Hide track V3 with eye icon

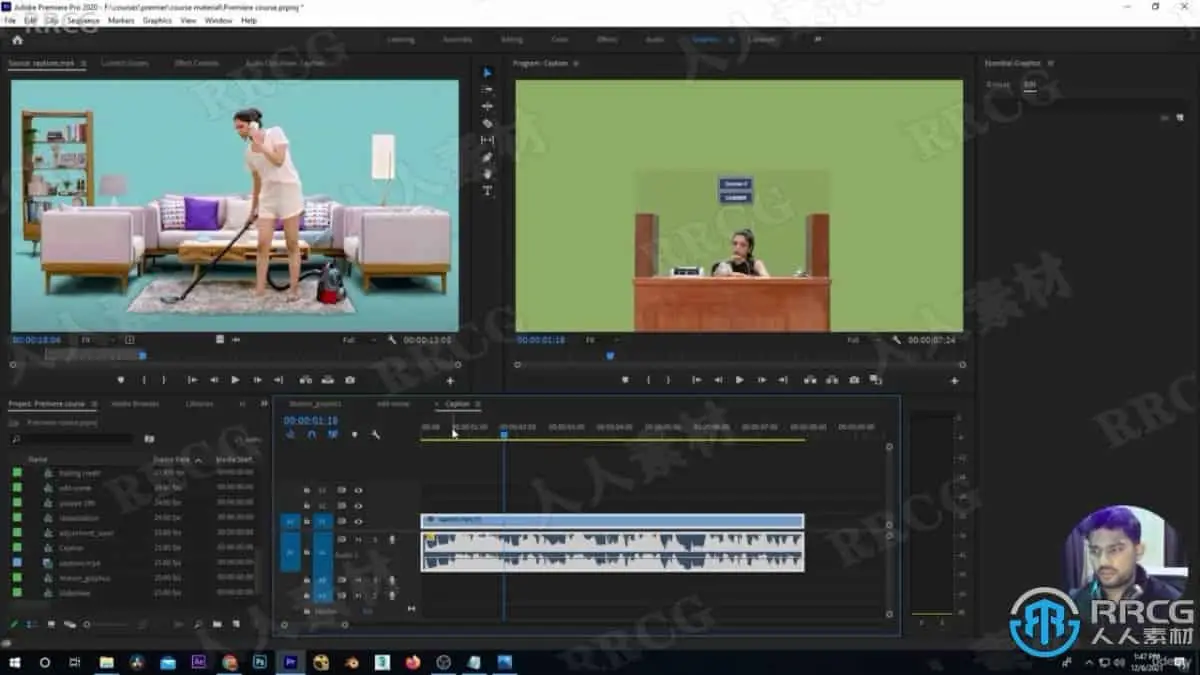(358, 490)
